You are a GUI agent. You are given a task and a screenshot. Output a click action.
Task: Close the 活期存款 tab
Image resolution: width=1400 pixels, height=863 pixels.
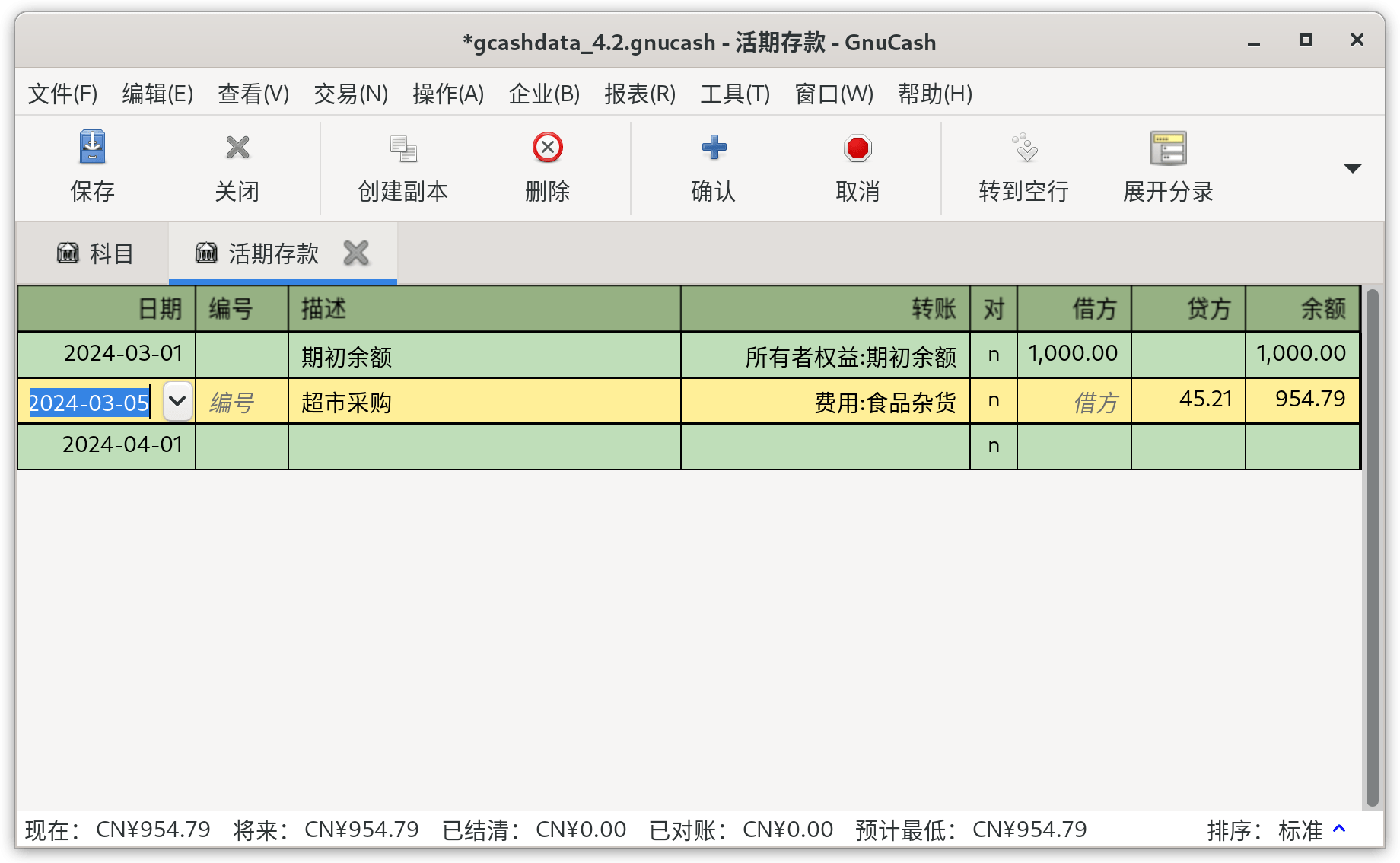[356, 253]
